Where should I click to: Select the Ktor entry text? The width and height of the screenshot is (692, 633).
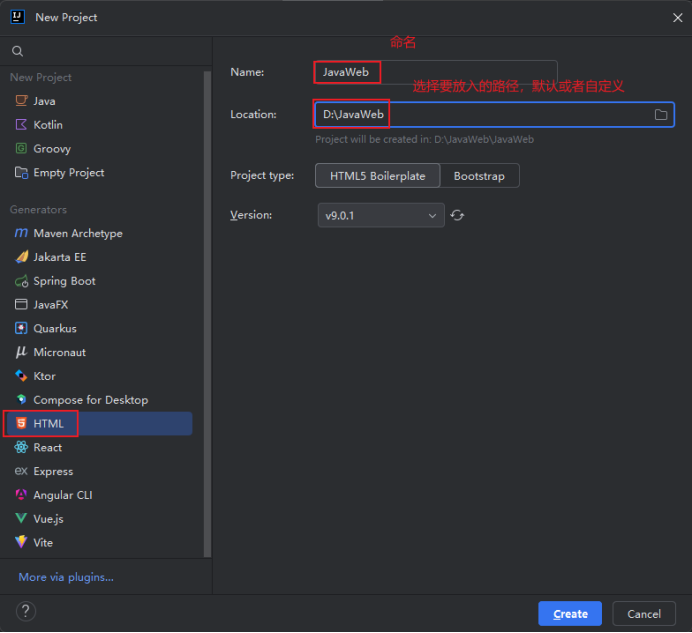[45, 376]
